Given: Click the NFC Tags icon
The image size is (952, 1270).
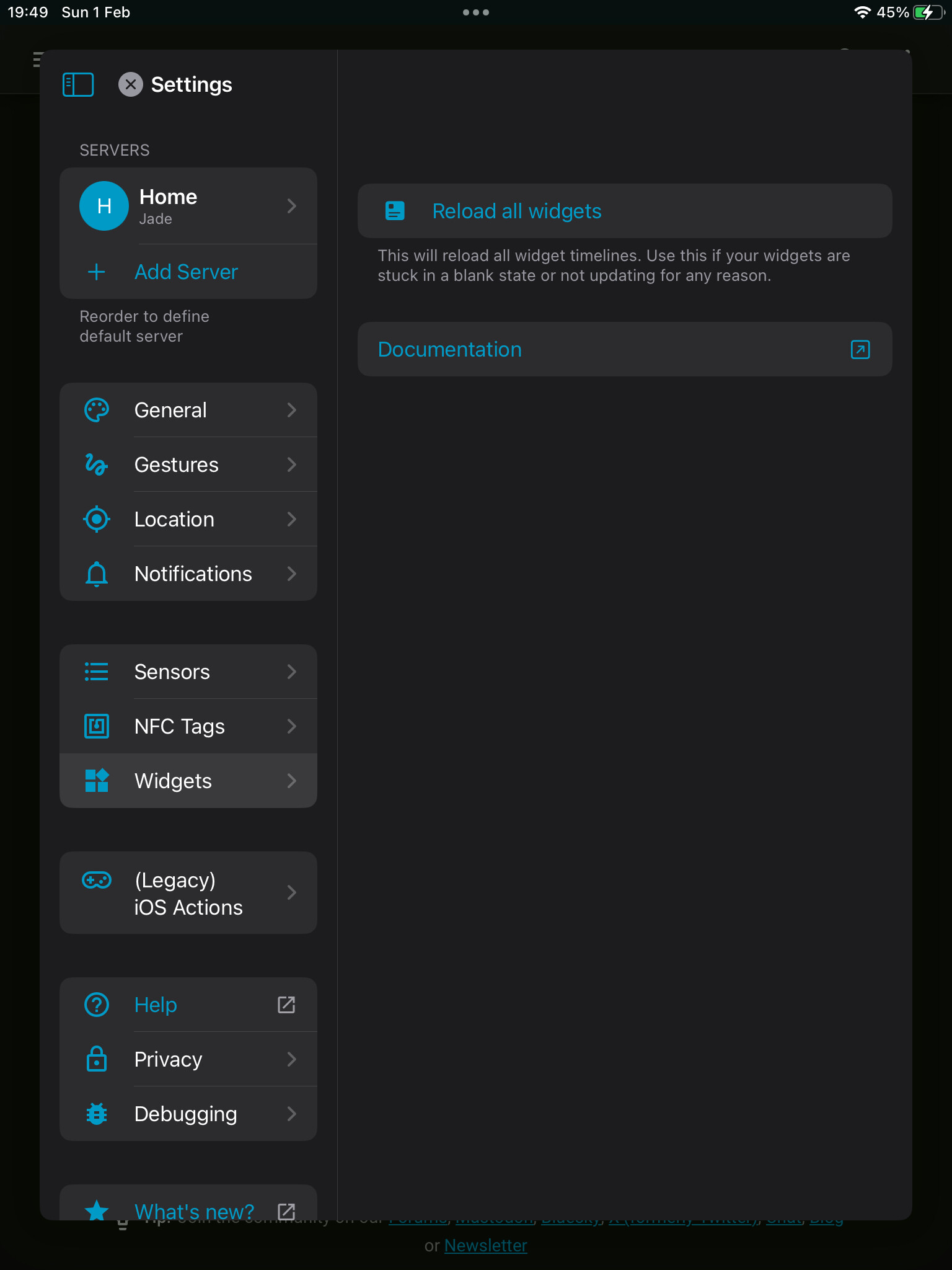Looking at the screenshot, I should pos(97,726).
